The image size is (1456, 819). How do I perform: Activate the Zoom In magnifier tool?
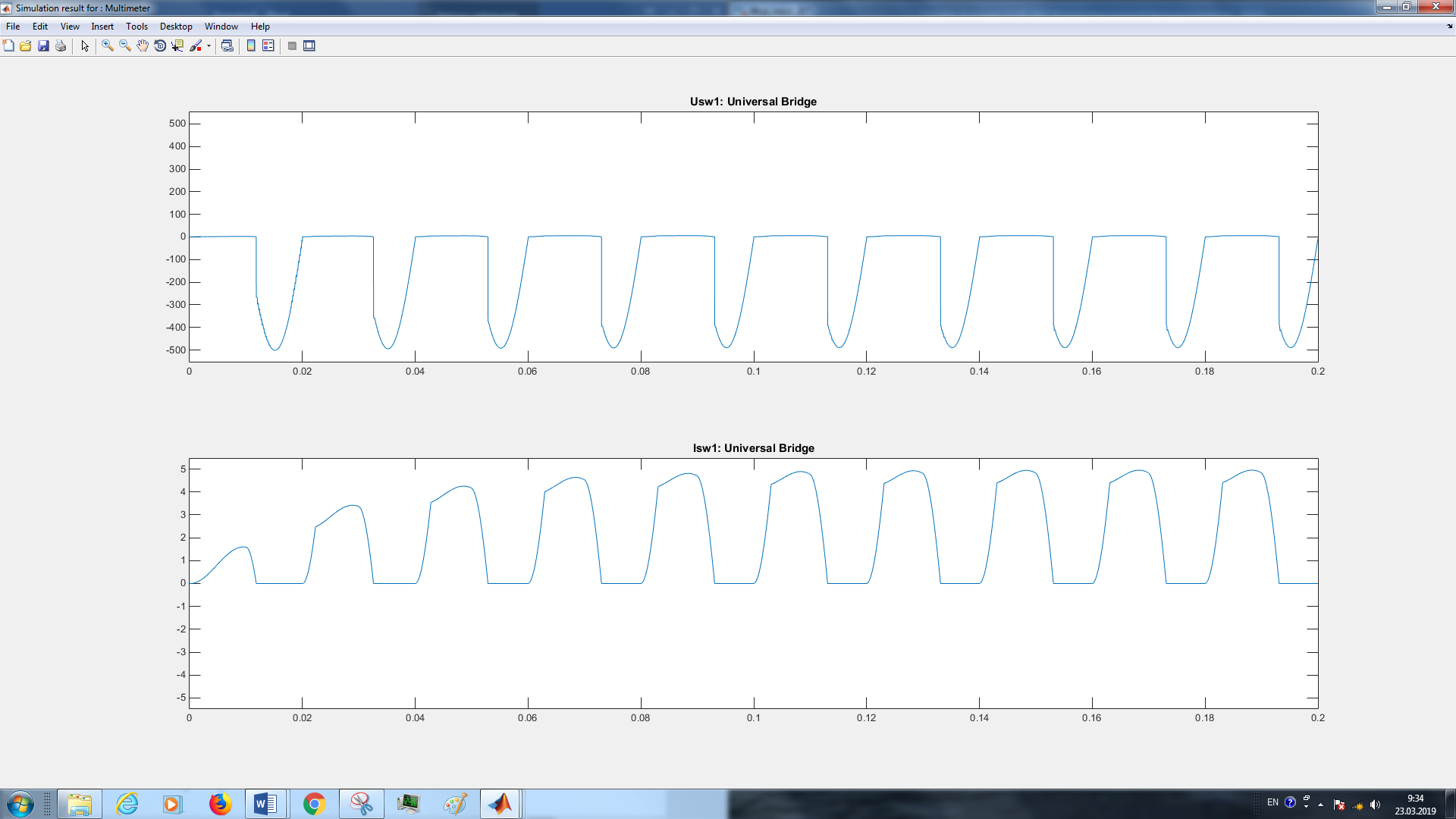pos(108,46)
